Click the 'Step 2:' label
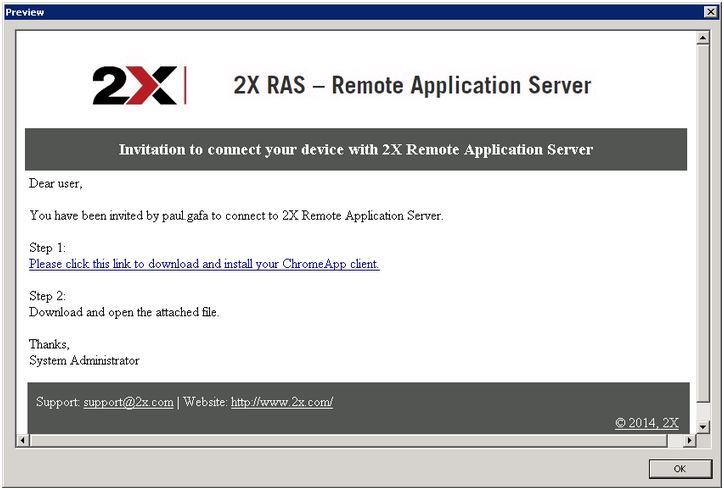 pyautogui.click(x=48, y=296)
